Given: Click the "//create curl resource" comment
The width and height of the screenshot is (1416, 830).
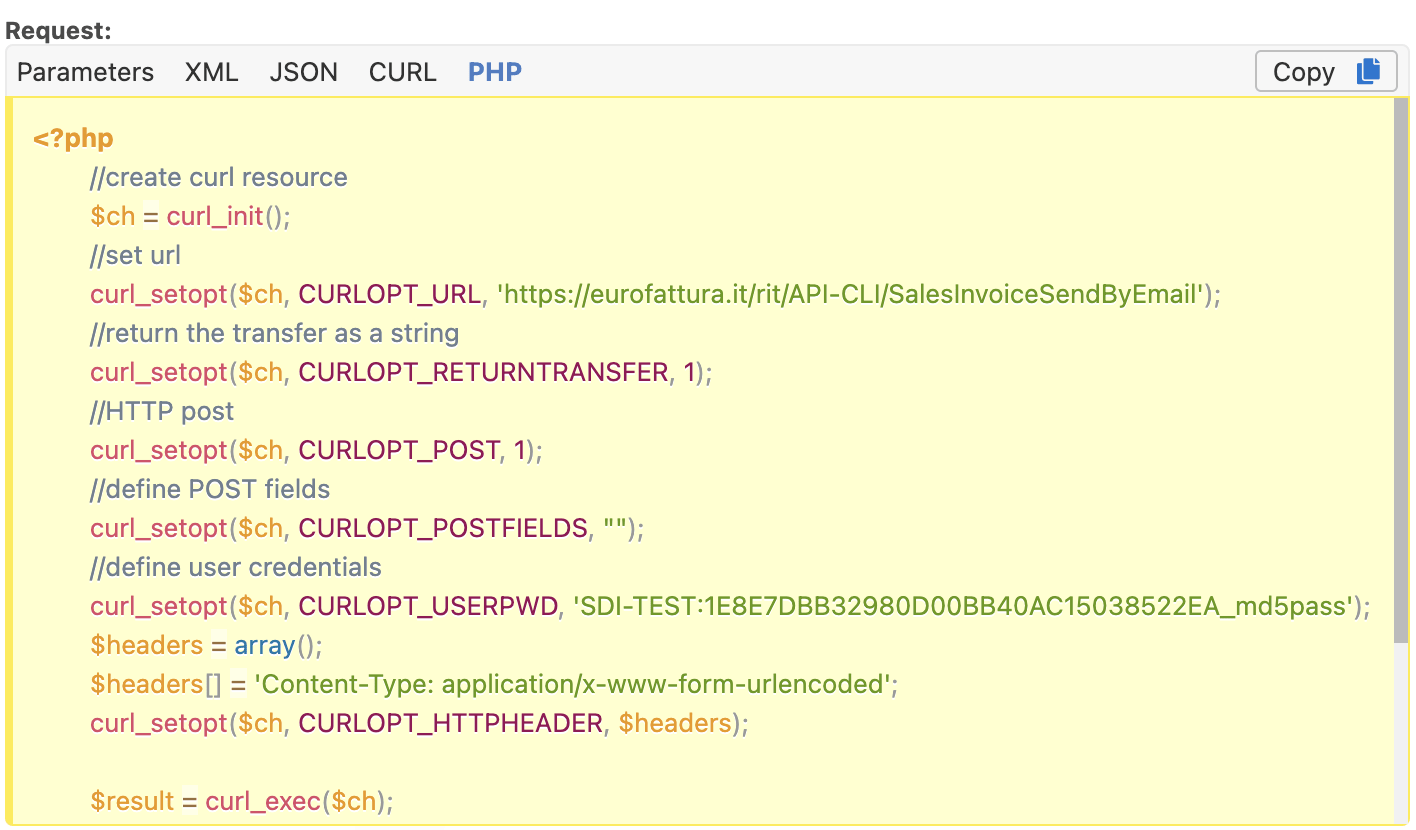Looking at the screenshot, I should point(218,177).
